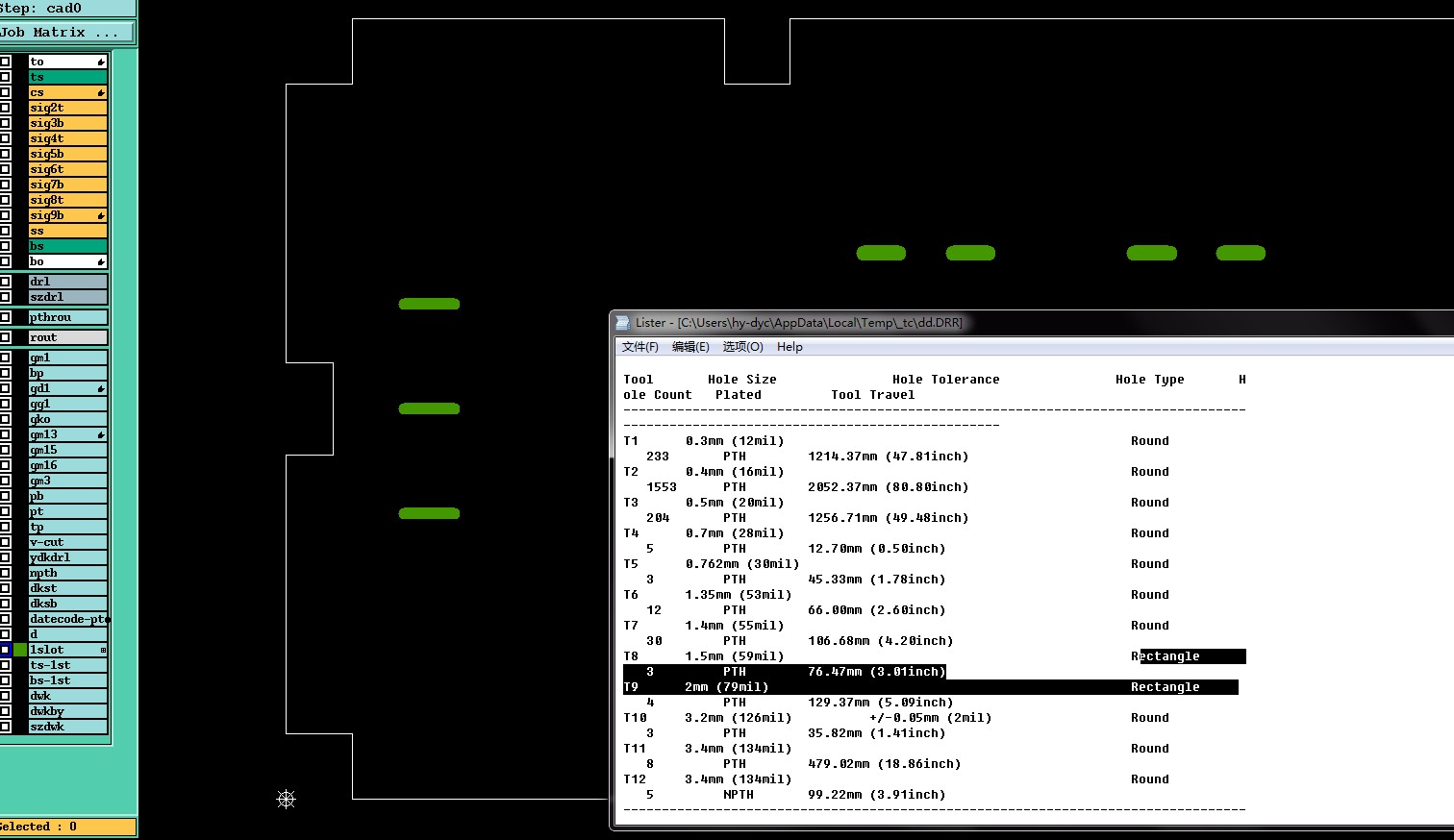Click the mark icon on 'gd1' layer
This screenshot has height=840, width=1454.
pos(101,388)
